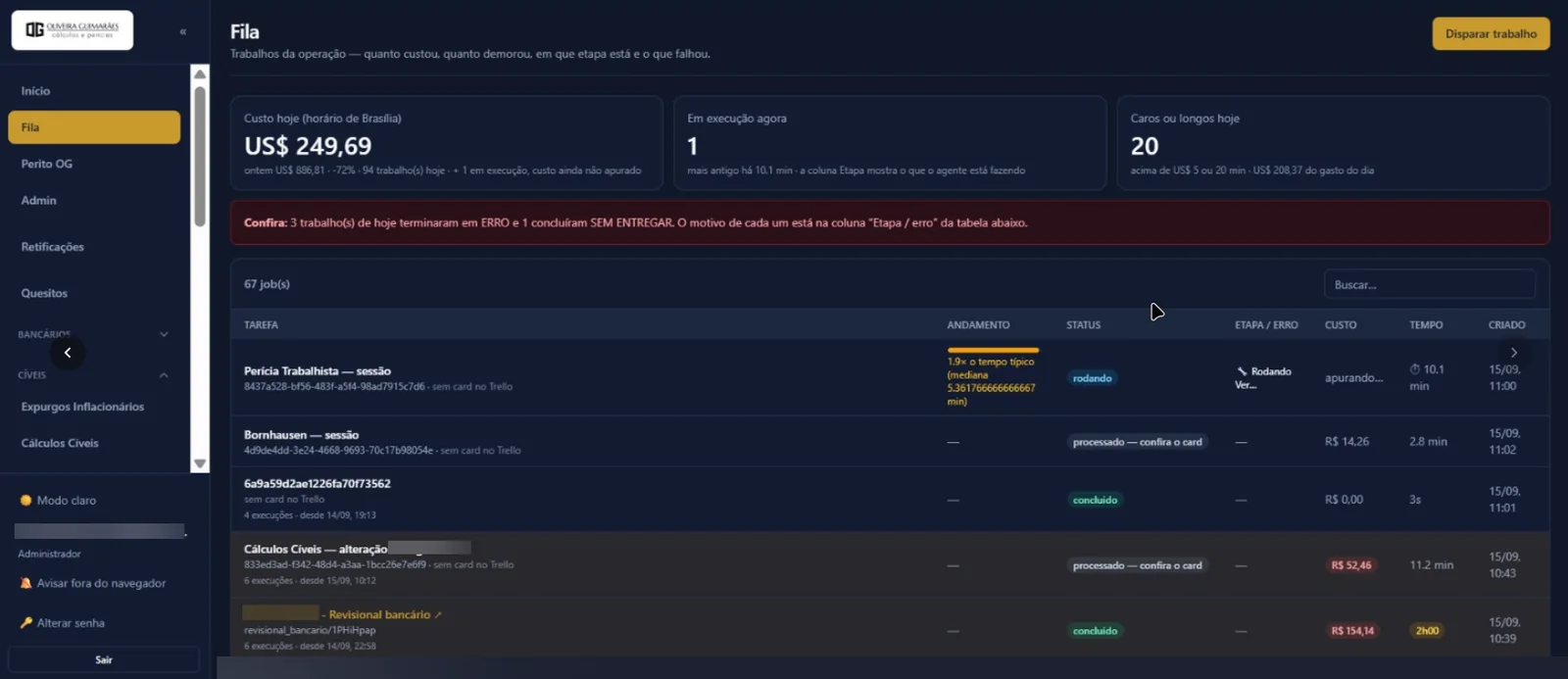This screenshot has height=679, width=1568.
Task: Click the bell icon for browser notifications
Action: coord(25,583)
